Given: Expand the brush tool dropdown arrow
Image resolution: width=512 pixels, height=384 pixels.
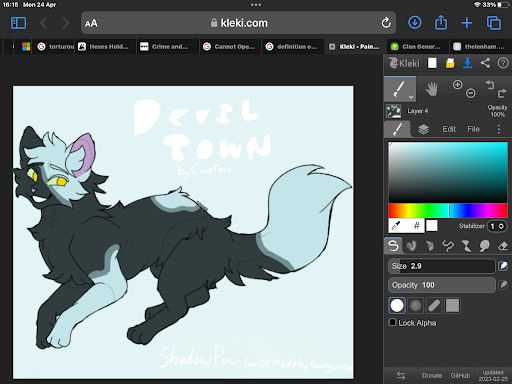Looking at the screenshot, I should coord(411,97).
